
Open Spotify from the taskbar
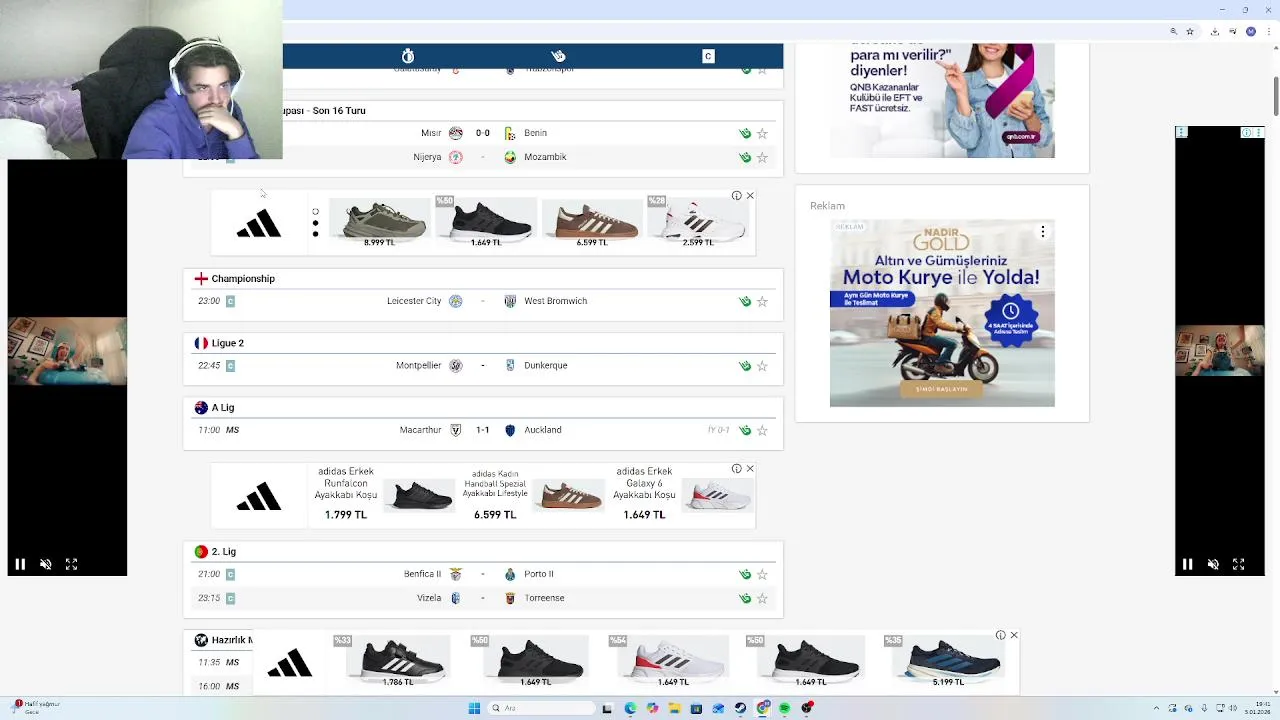point(785,708)
